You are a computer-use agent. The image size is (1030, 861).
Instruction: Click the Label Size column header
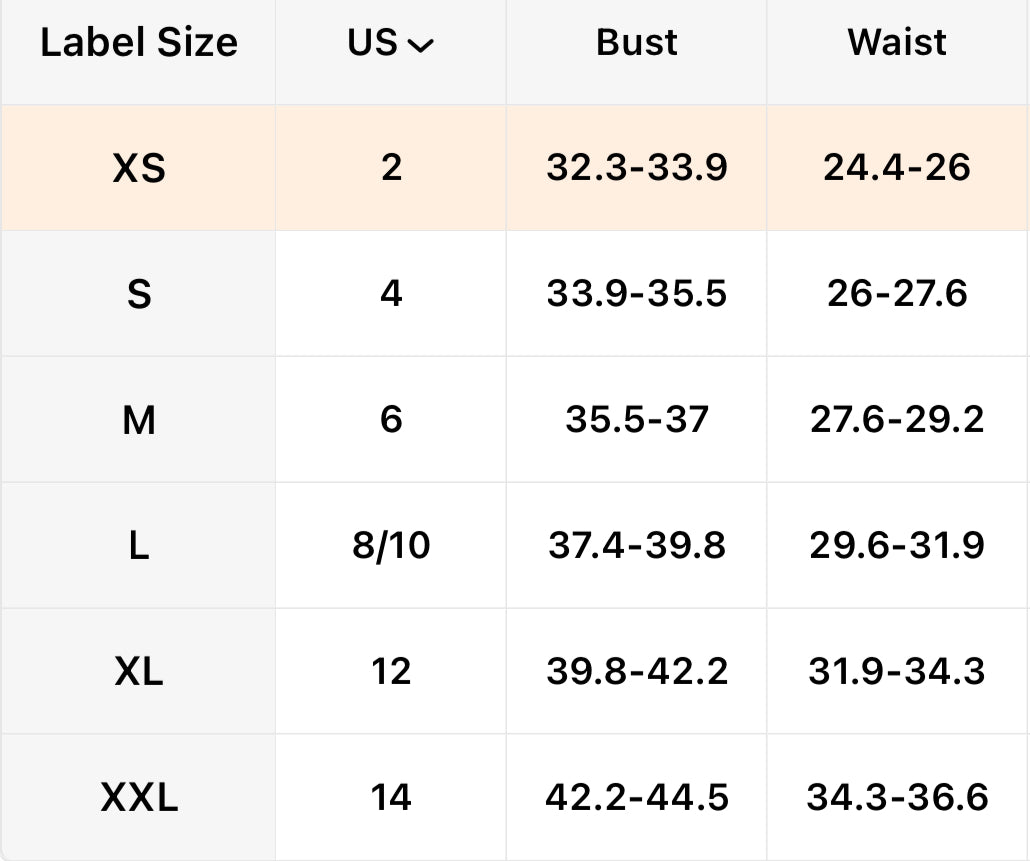[139, 43]
